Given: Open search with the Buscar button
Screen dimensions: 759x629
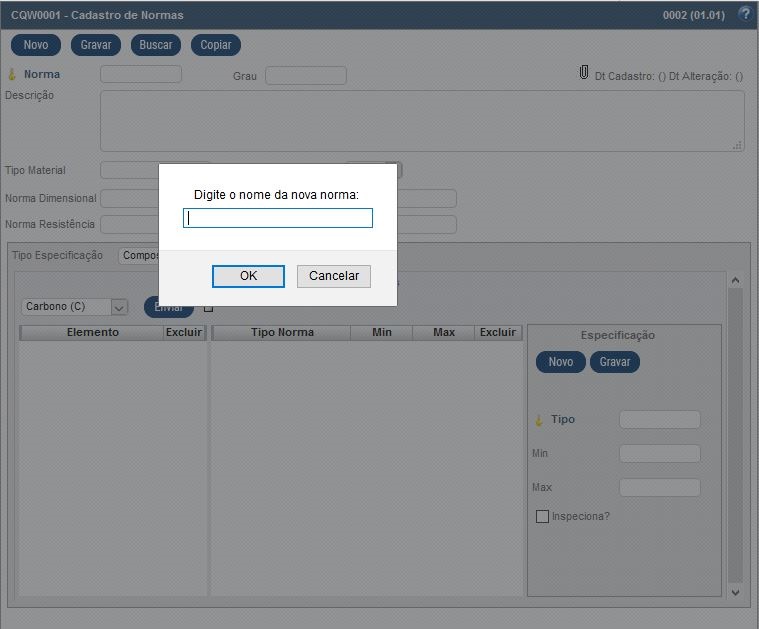Looking at the screenshot, I should [x=156, y=45].
